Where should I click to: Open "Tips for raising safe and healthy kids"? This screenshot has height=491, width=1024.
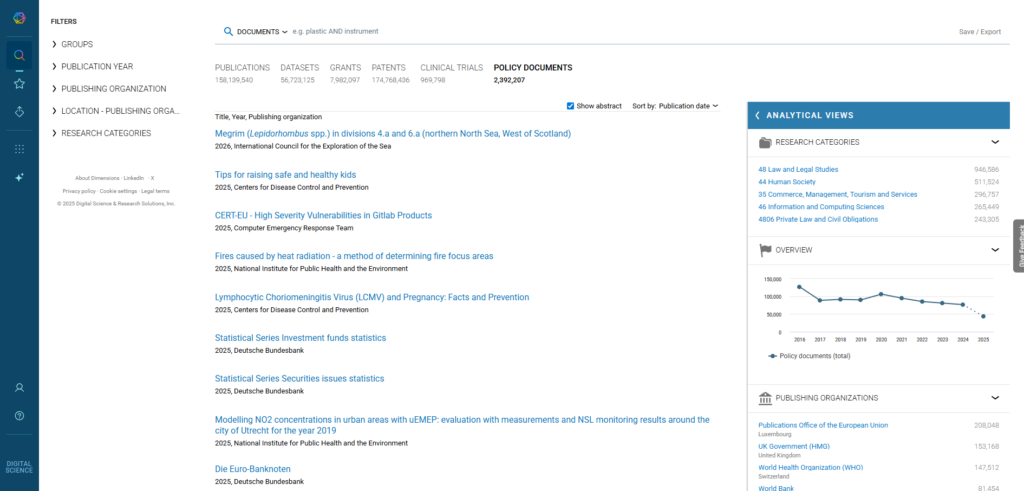(x=285, y=175)
